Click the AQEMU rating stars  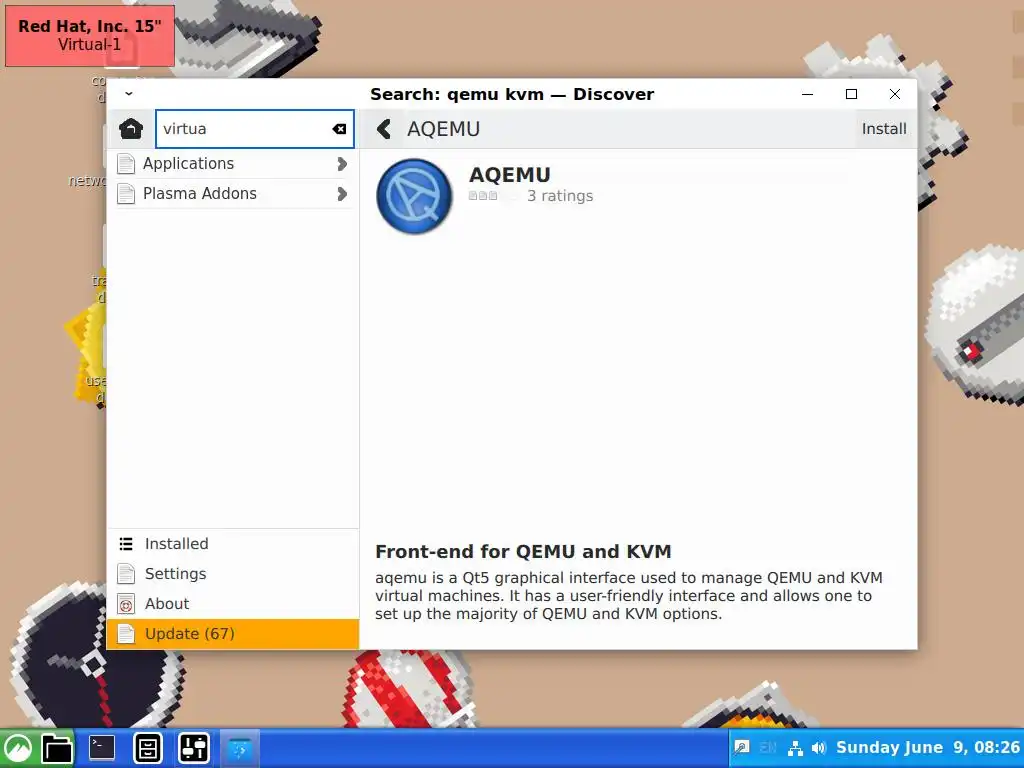pos(483,195)
